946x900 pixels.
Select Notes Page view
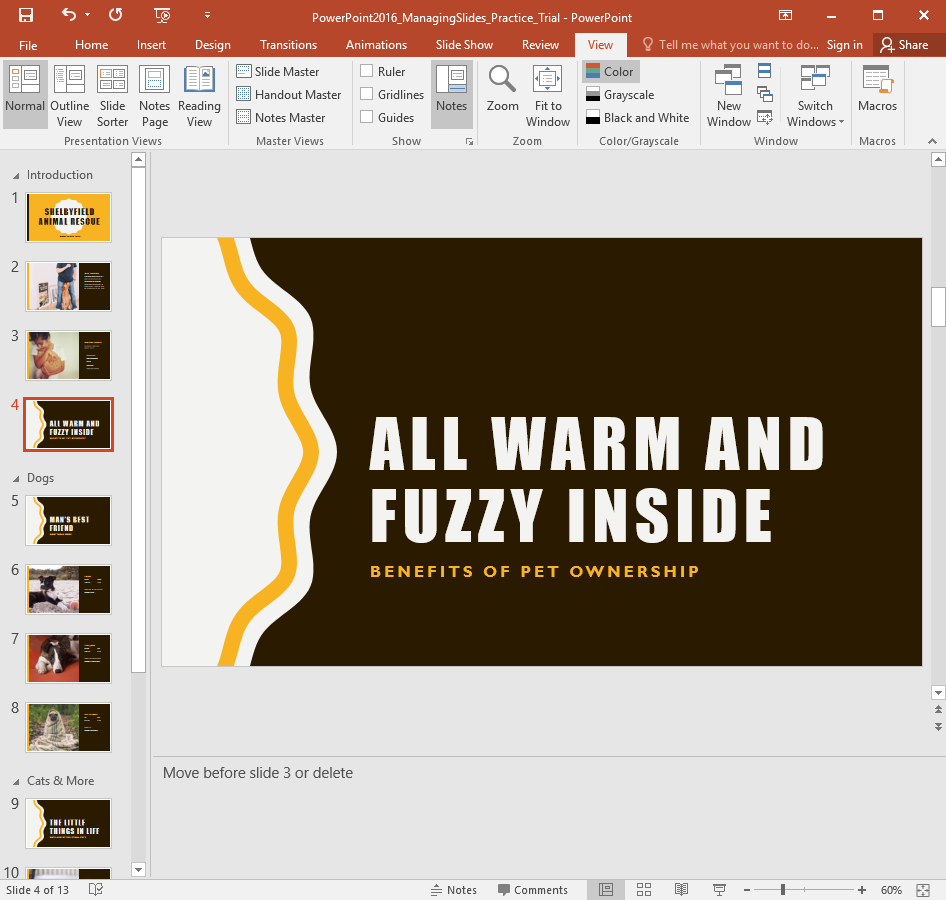coord(154,95)
